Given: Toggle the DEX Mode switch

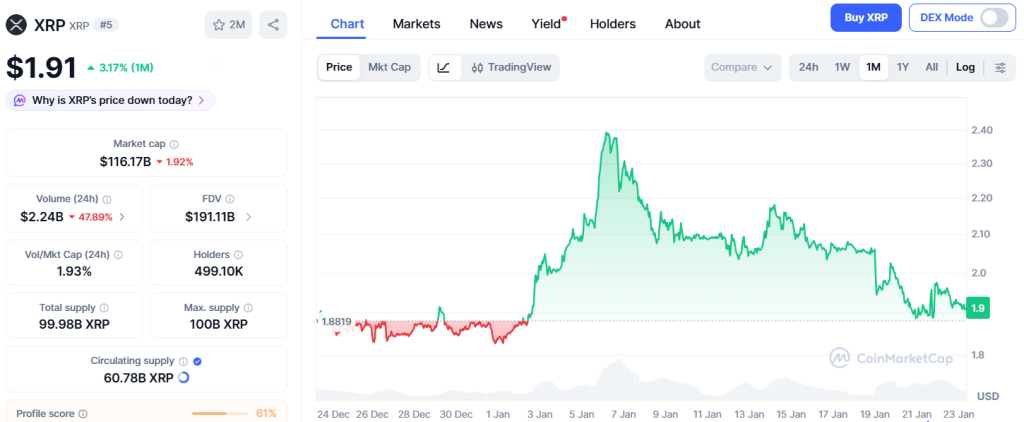Looking at the screenshot, I should 994,17.
